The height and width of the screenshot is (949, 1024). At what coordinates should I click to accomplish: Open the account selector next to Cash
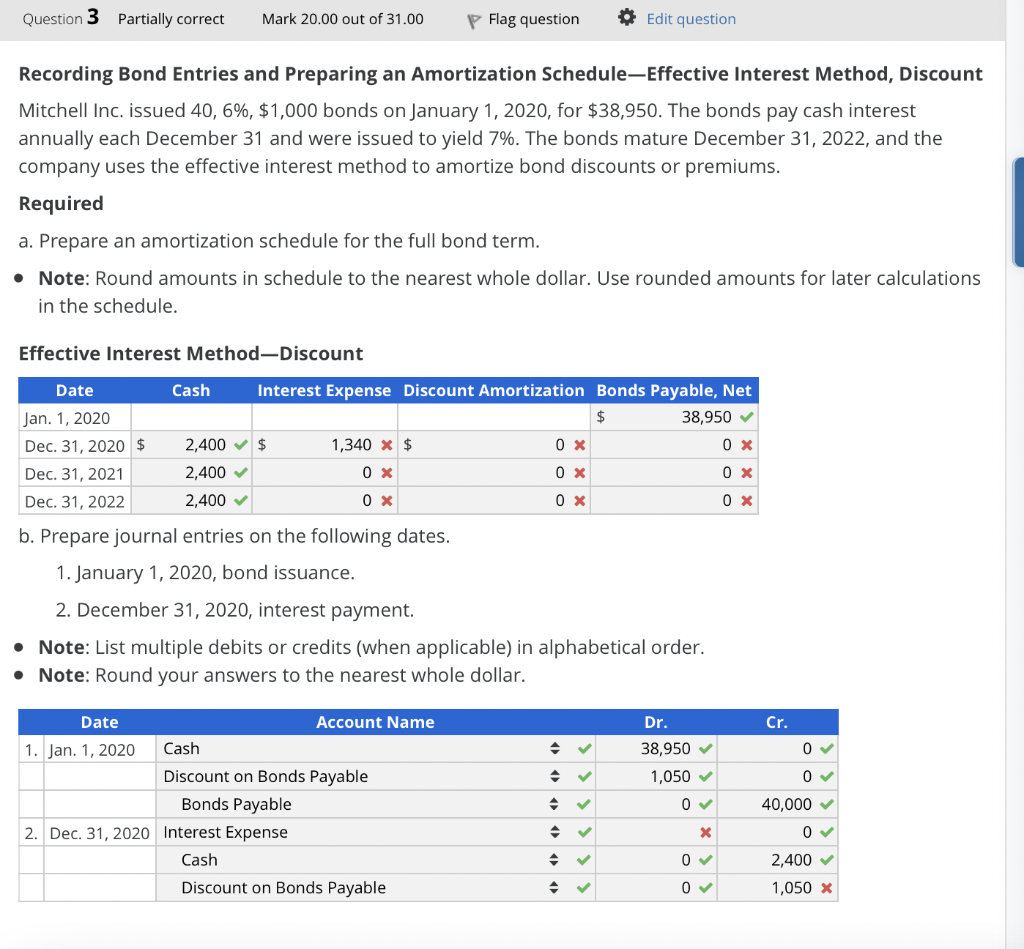coord(554,748)
